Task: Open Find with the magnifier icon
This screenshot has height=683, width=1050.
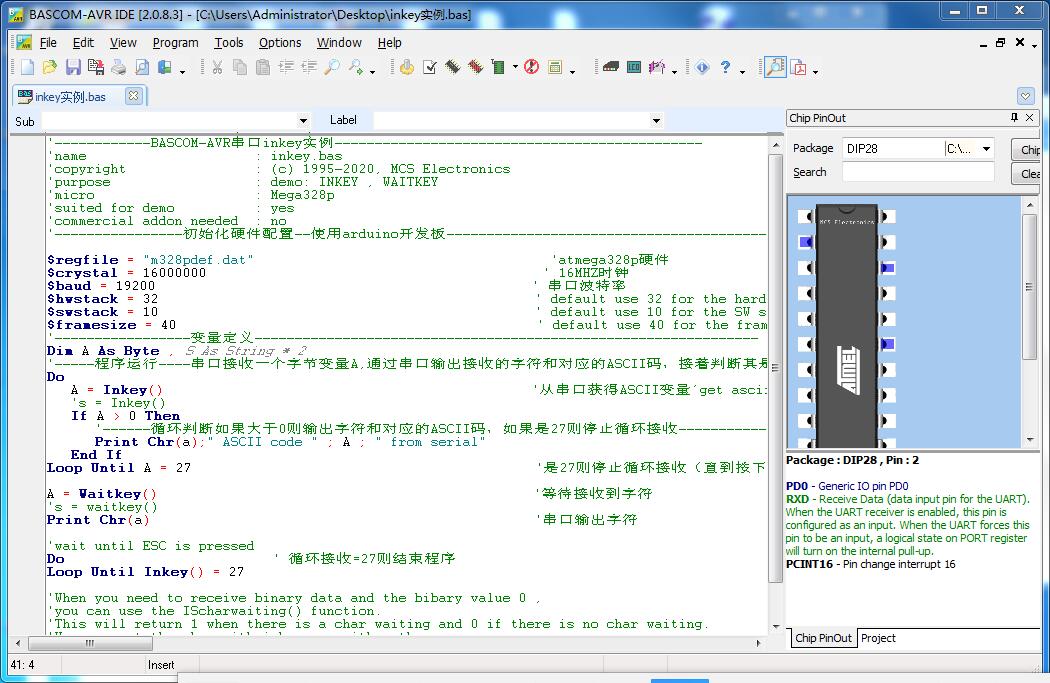Action: click(x=332, y=67)
